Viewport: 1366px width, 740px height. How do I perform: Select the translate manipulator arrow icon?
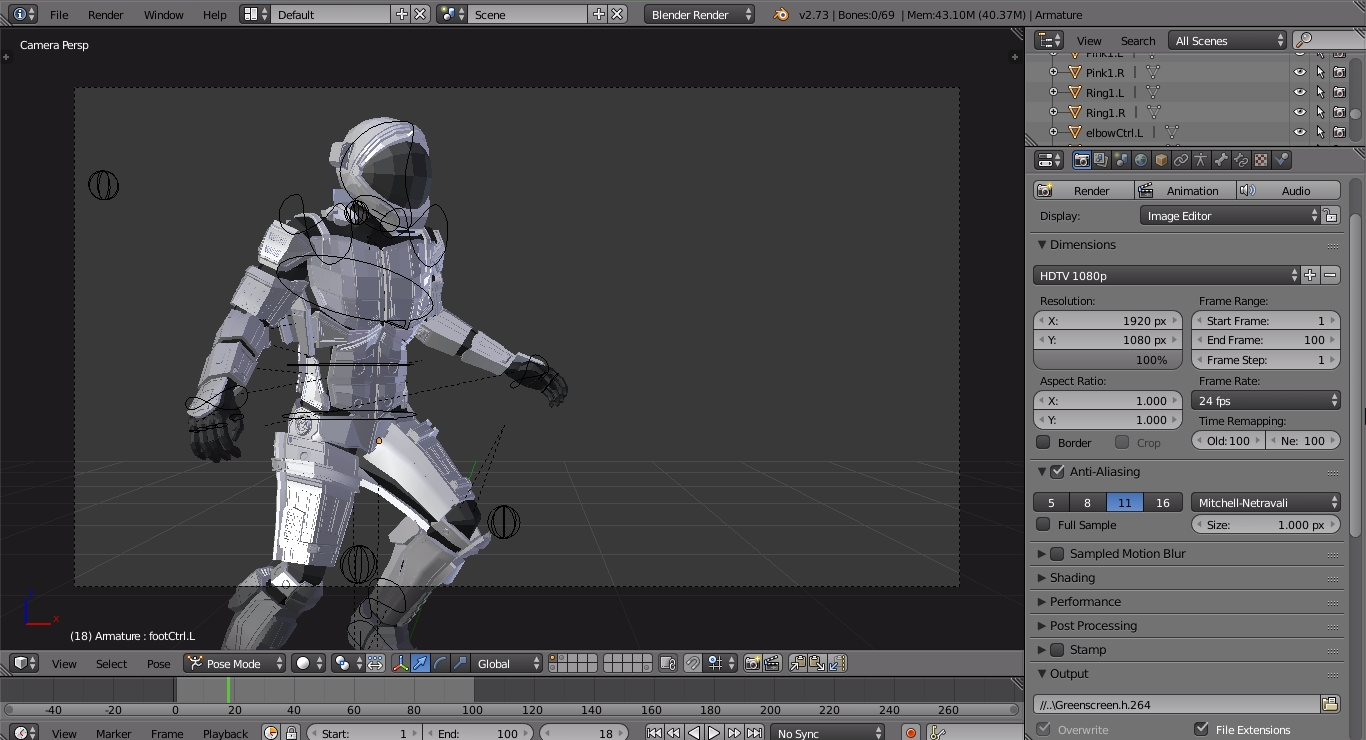click(420, 663)
